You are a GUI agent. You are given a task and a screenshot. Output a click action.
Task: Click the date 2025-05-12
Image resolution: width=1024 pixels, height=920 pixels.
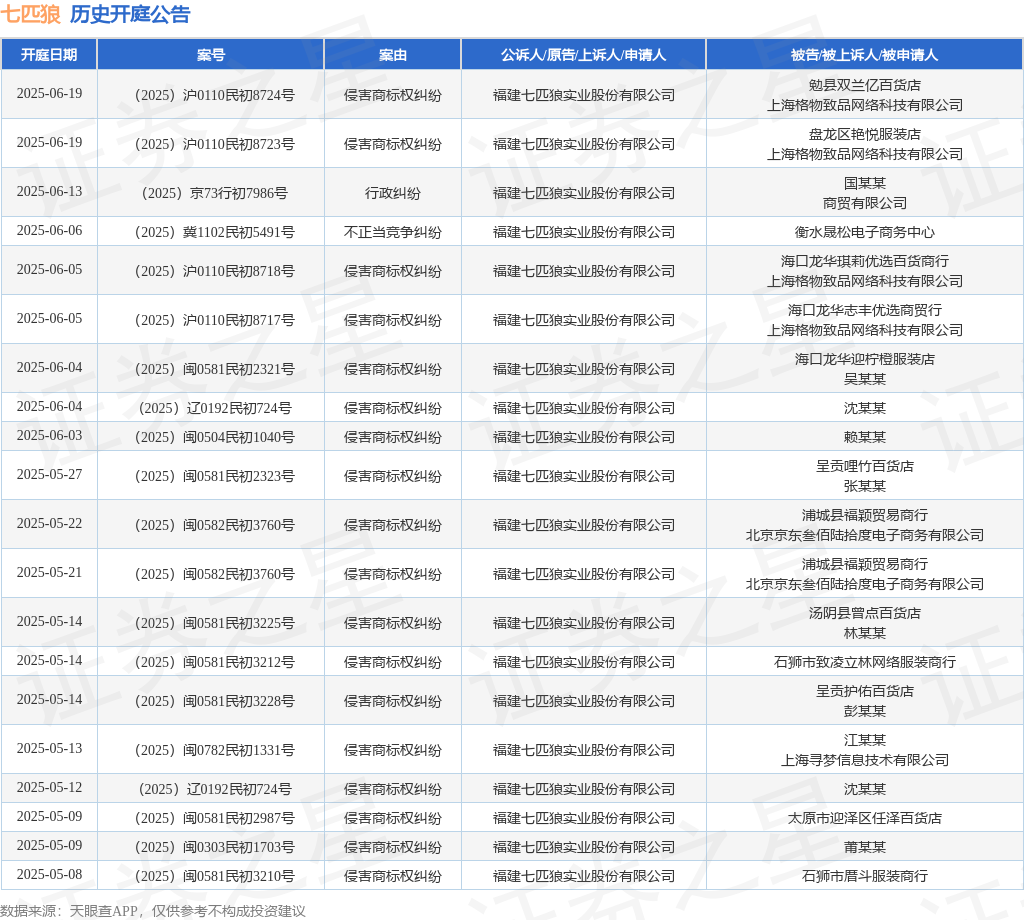[x=50, y=787]
